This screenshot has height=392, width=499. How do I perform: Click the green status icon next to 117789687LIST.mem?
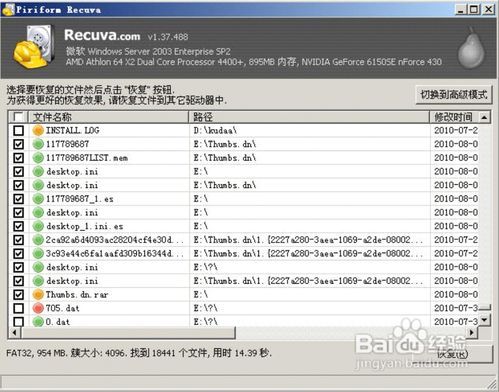38,158
